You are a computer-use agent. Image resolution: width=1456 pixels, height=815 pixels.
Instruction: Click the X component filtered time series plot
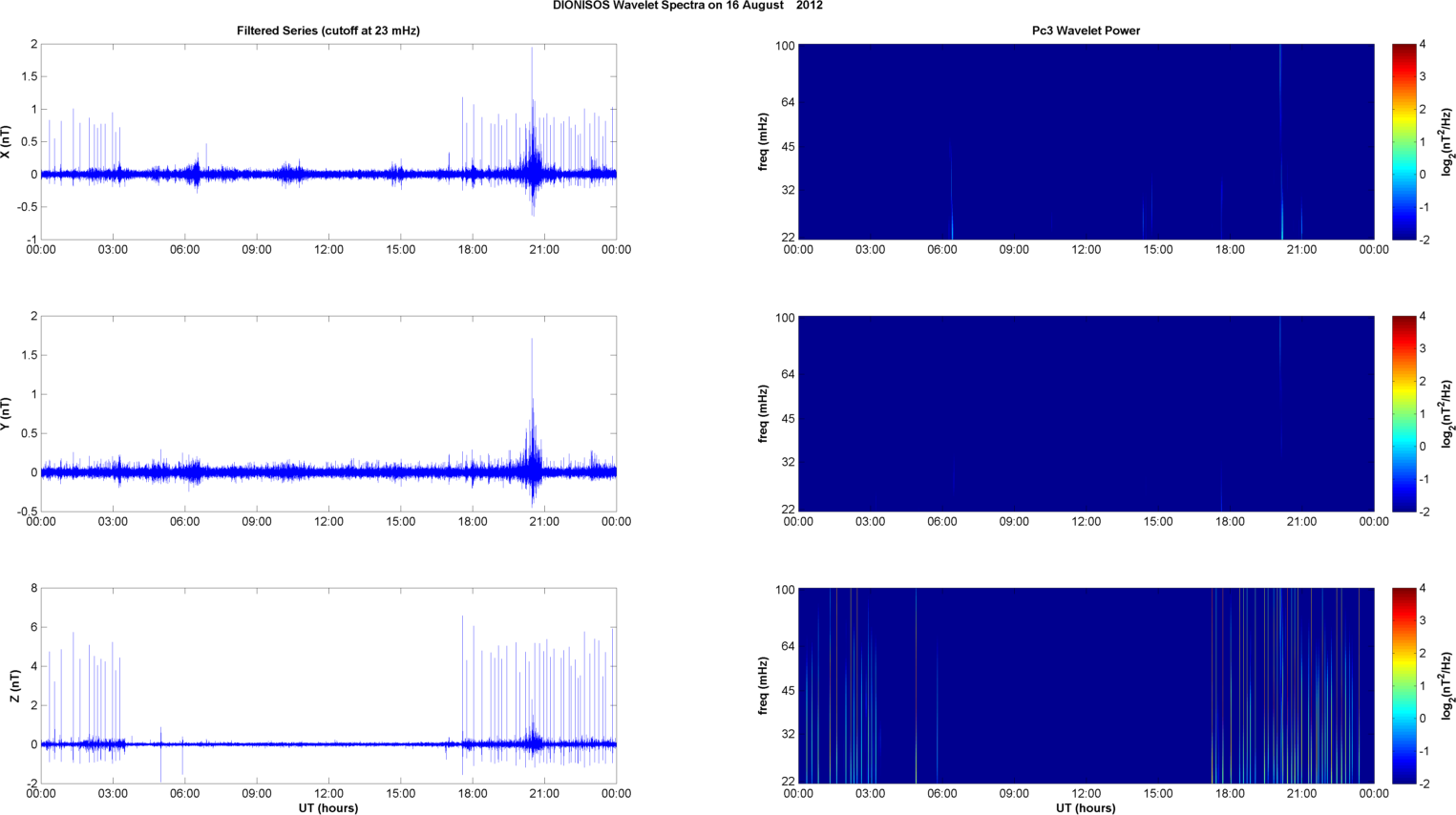pyautogui.click(x=328, y=142)
